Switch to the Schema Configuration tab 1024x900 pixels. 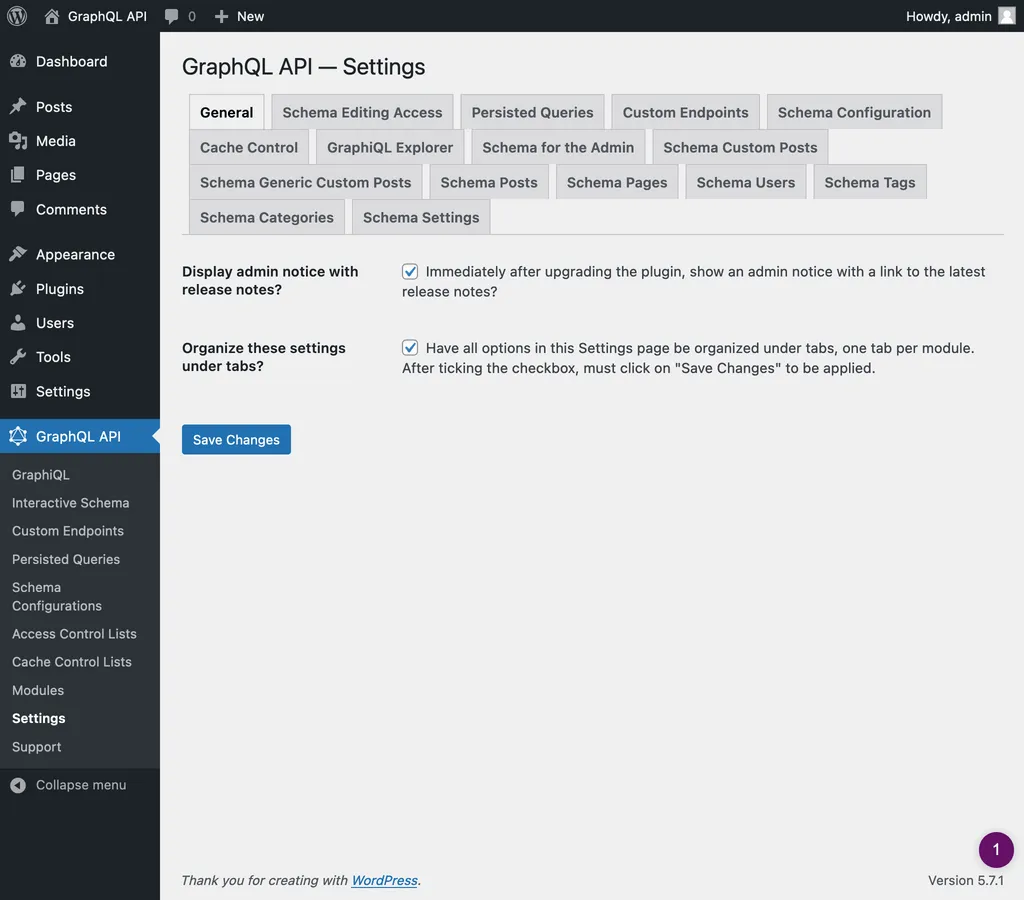[x=854, y=112]
